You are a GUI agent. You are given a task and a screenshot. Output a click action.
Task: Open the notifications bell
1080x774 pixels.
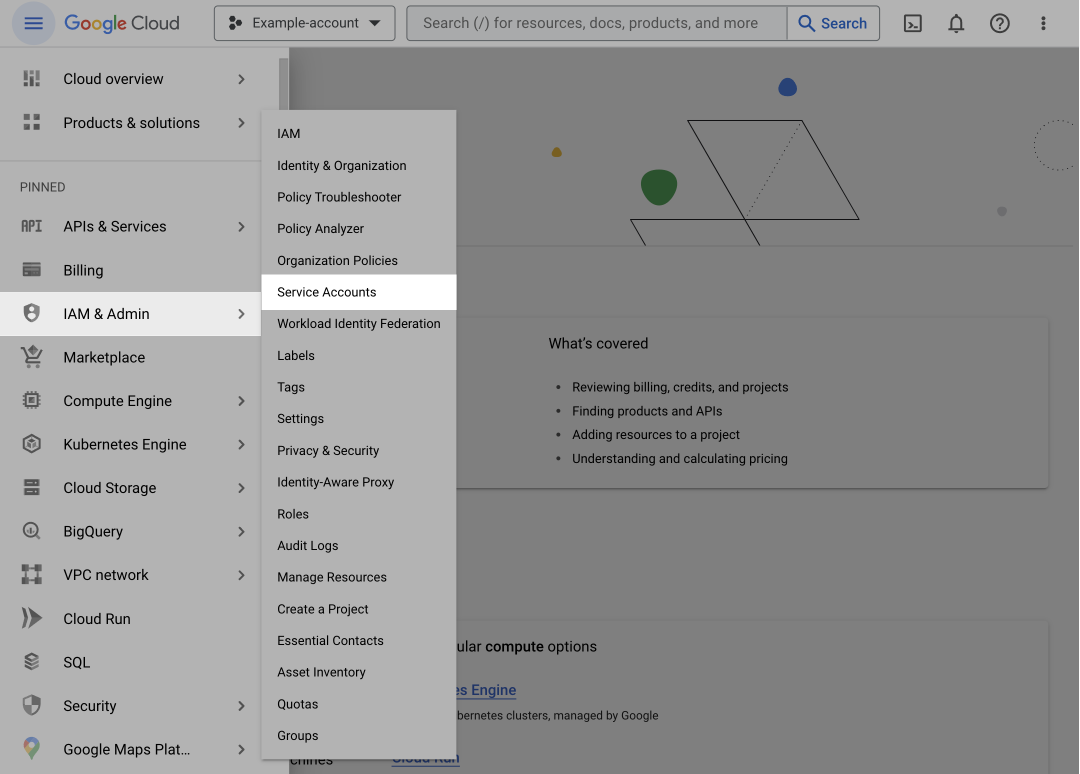(956, 23)
